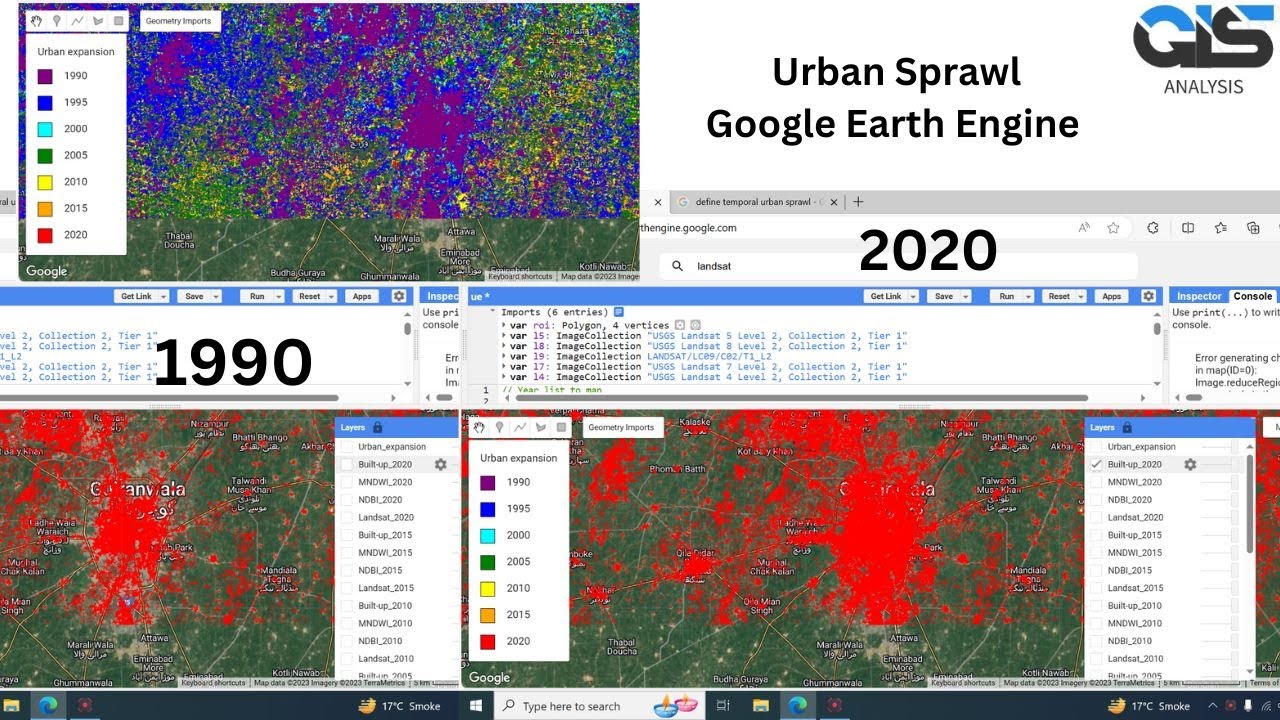
Task: Select the add marker tool in the 2020 map
Action: pyautogui.click(x=499, y=427)
